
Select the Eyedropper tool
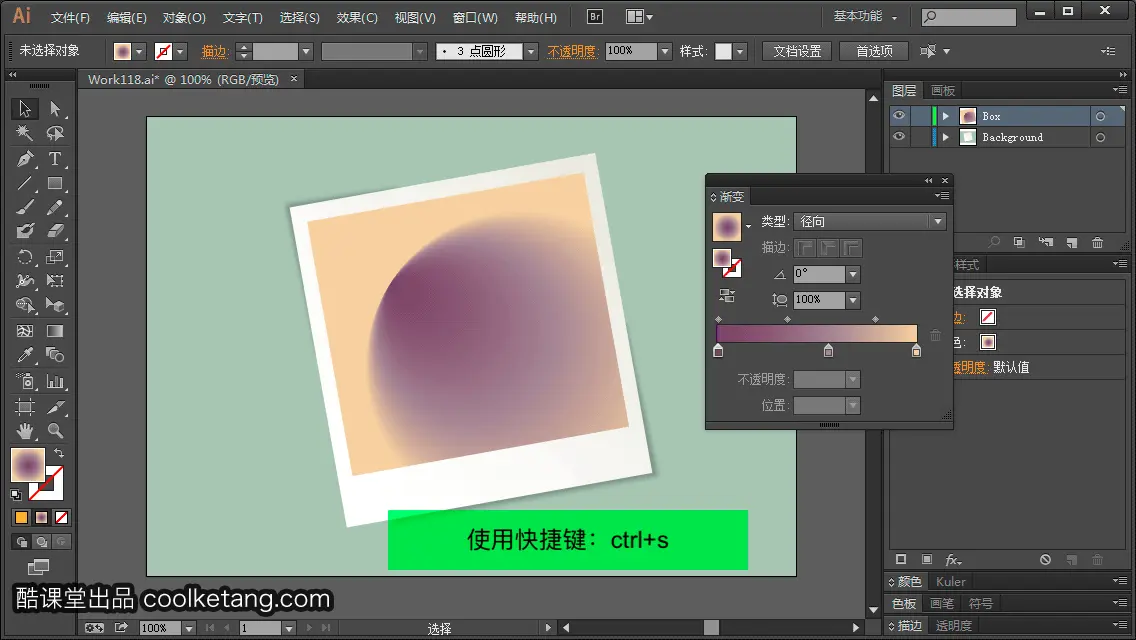point(25,355)
